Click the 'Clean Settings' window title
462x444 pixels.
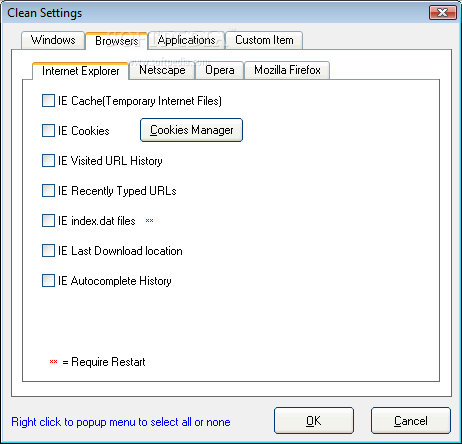[x=45, y=13]
